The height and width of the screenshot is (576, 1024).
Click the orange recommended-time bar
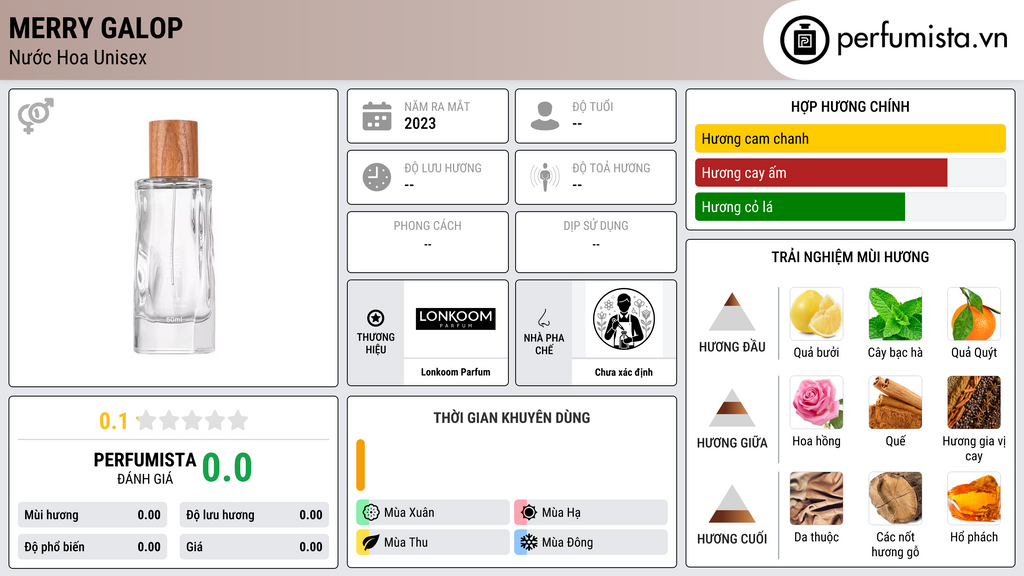(x=360, y=465)
